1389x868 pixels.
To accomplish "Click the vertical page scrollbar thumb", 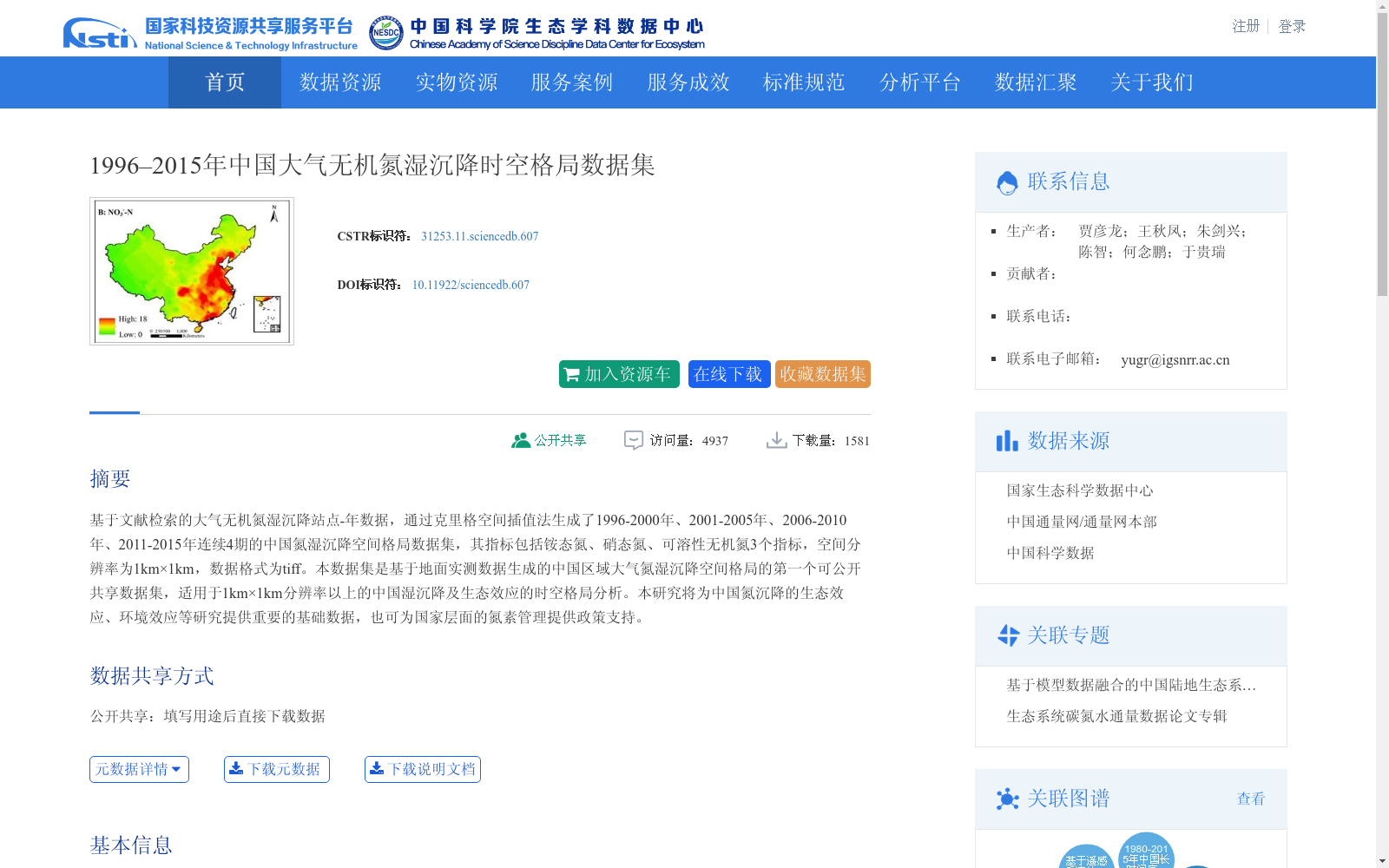I will point(1382,155).
